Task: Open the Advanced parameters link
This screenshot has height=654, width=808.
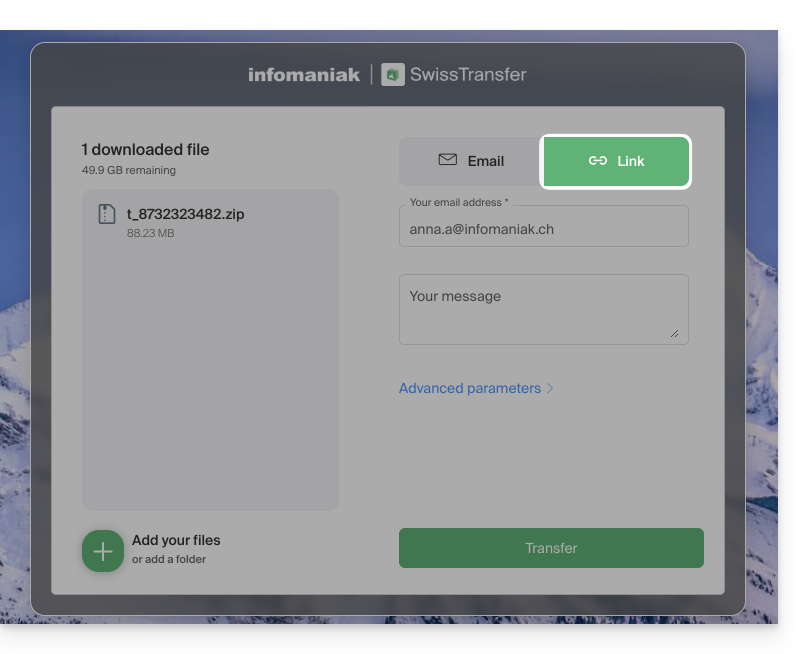Action: coord(470,388)
